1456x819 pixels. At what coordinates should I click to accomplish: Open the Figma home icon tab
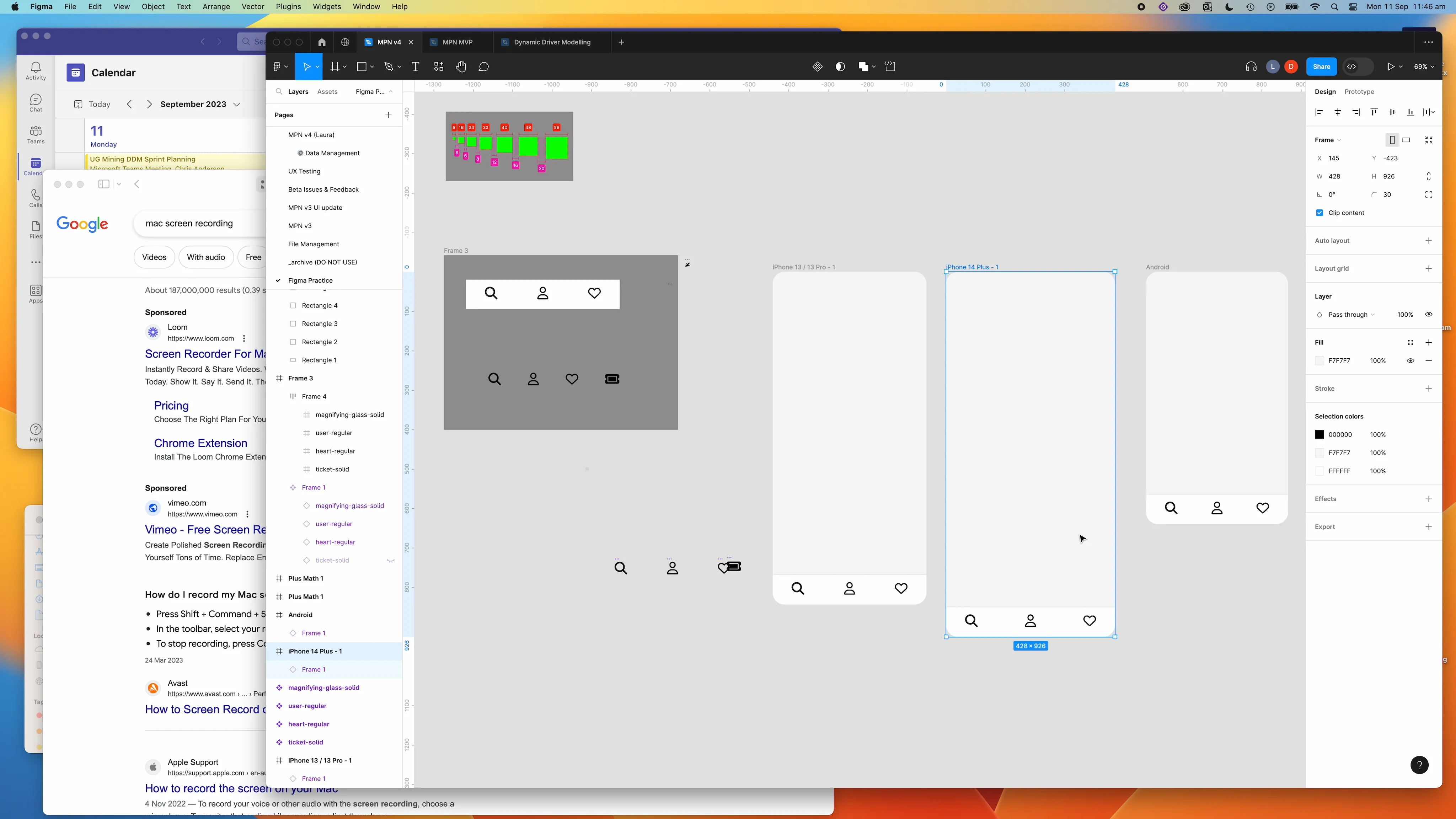pos(322,42)
